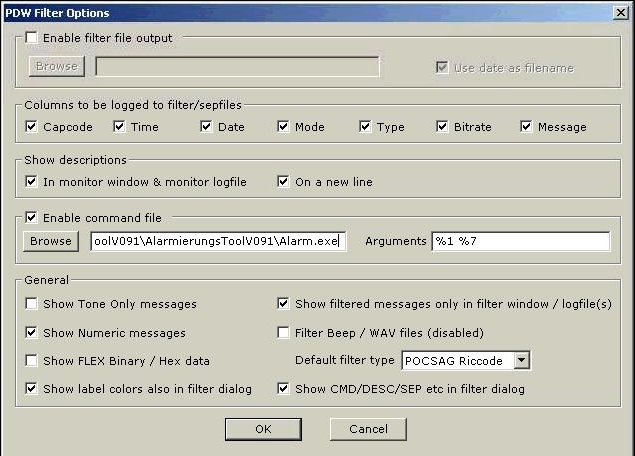Enable Show Tone Only messages

(x=32, y=304)
